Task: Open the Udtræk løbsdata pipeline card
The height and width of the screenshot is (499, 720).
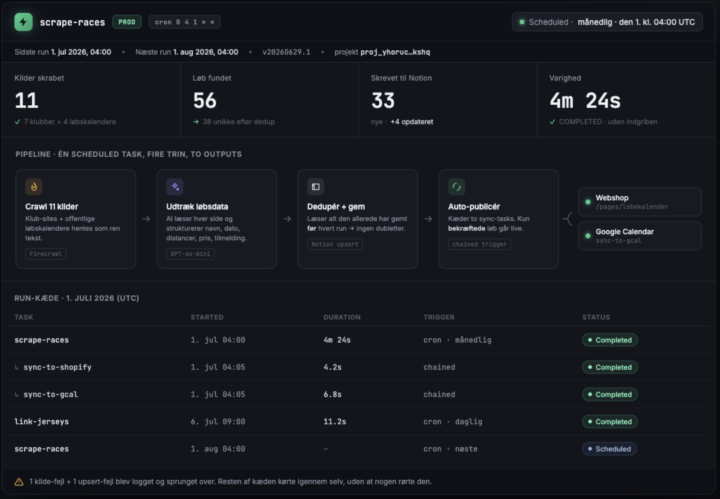Action: (217, 219)
